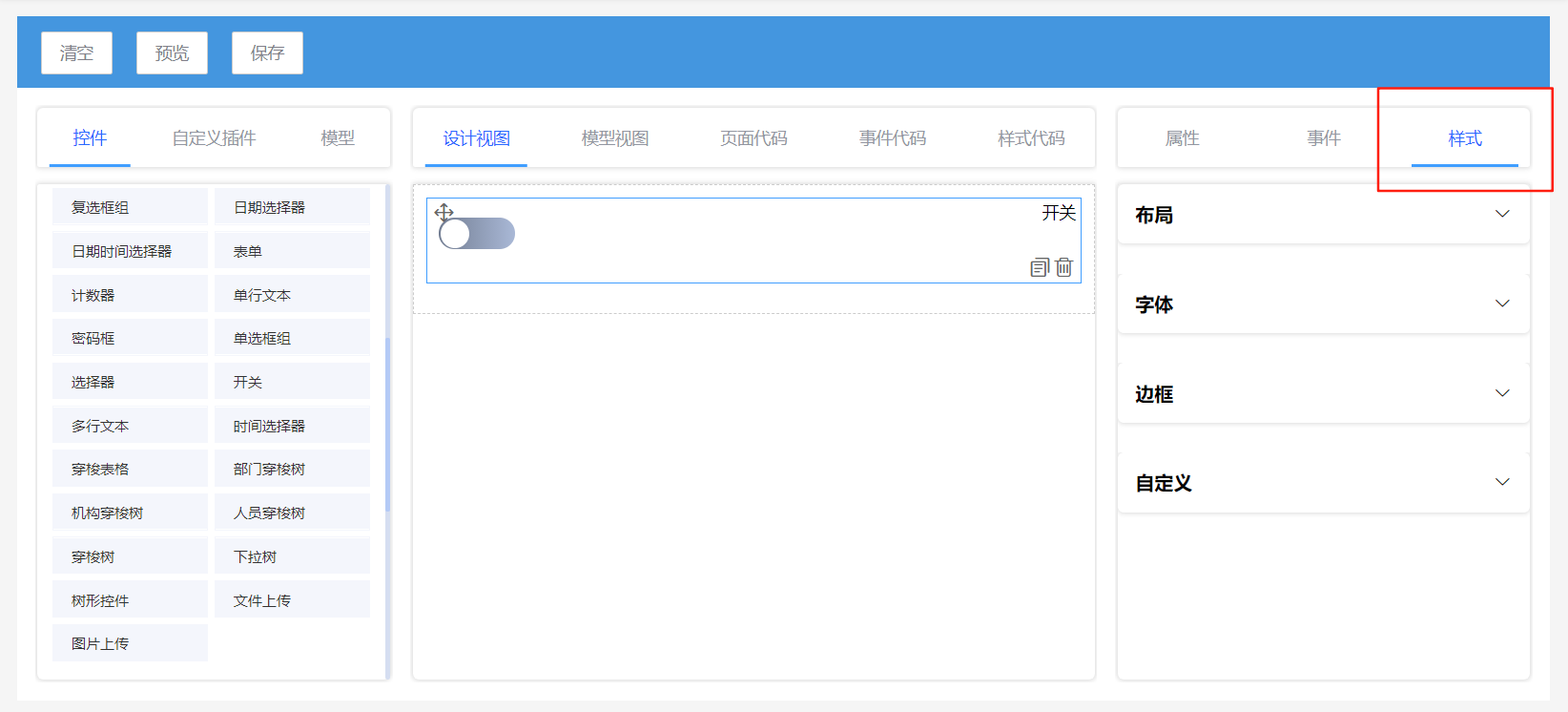The image size is (1568, 712).
Task: Choose the 下拉树 component
Action: 291,556
